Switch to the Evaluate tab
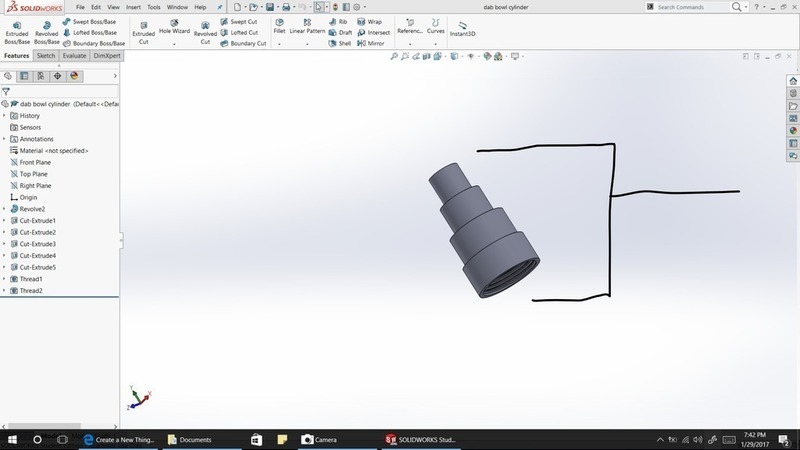The height and width of the screenshot is (450, 800). [x=74, y=56]
